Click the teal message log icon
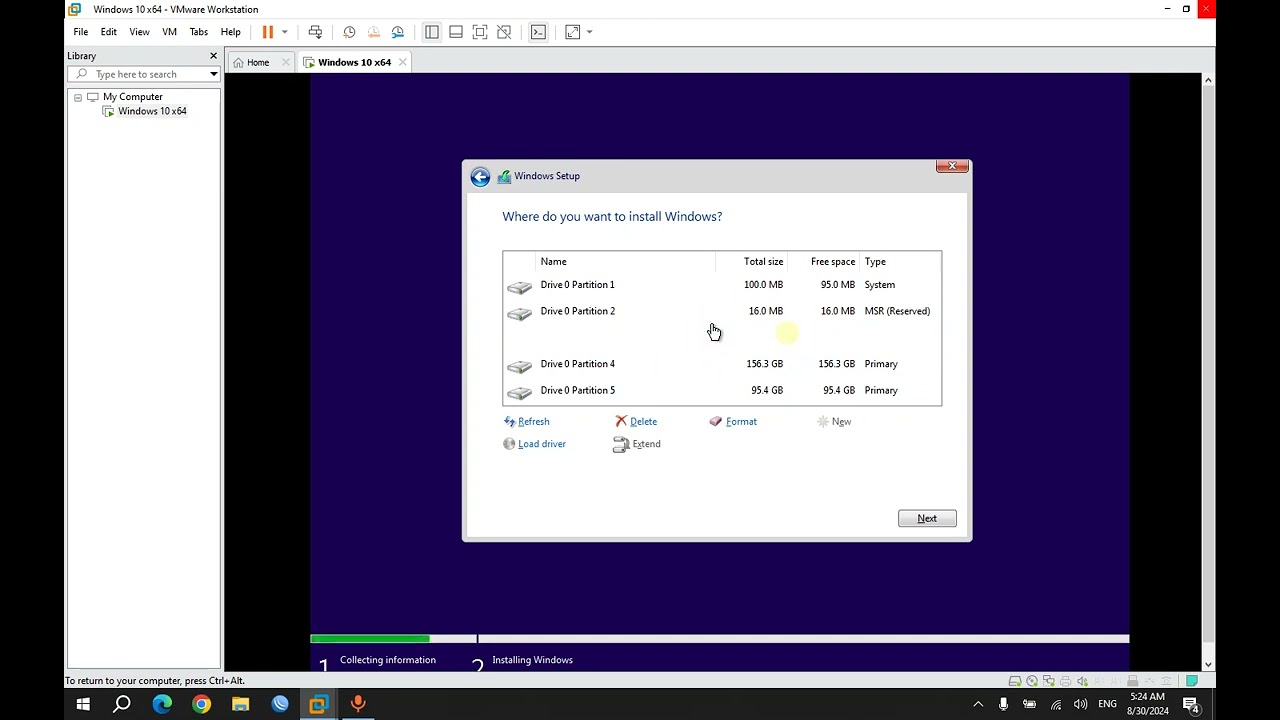 (x=1192, y=681)
